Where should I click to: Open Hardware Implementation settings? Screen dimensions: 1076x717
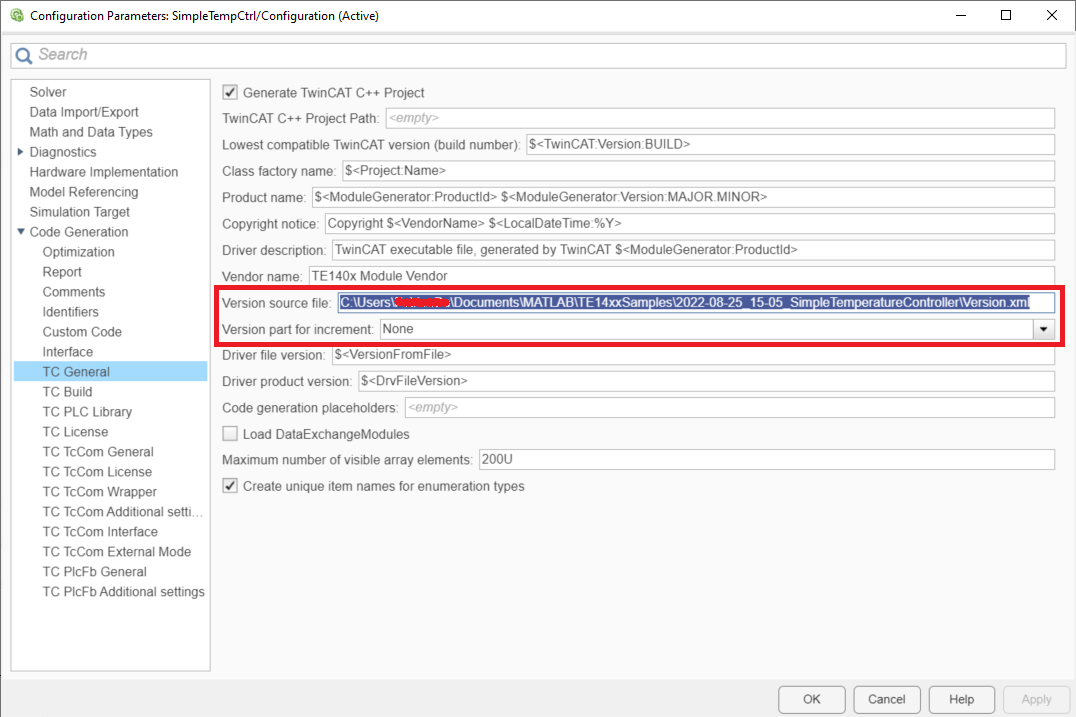104,172
